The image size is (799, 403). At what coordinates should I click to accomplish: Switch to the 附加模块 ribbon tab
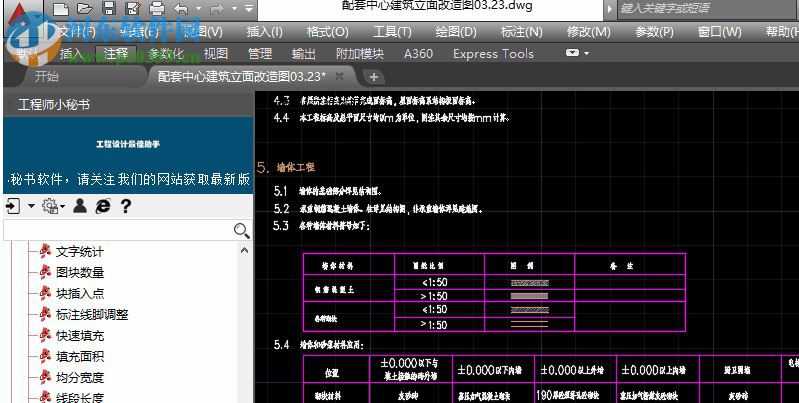[360, 54]
